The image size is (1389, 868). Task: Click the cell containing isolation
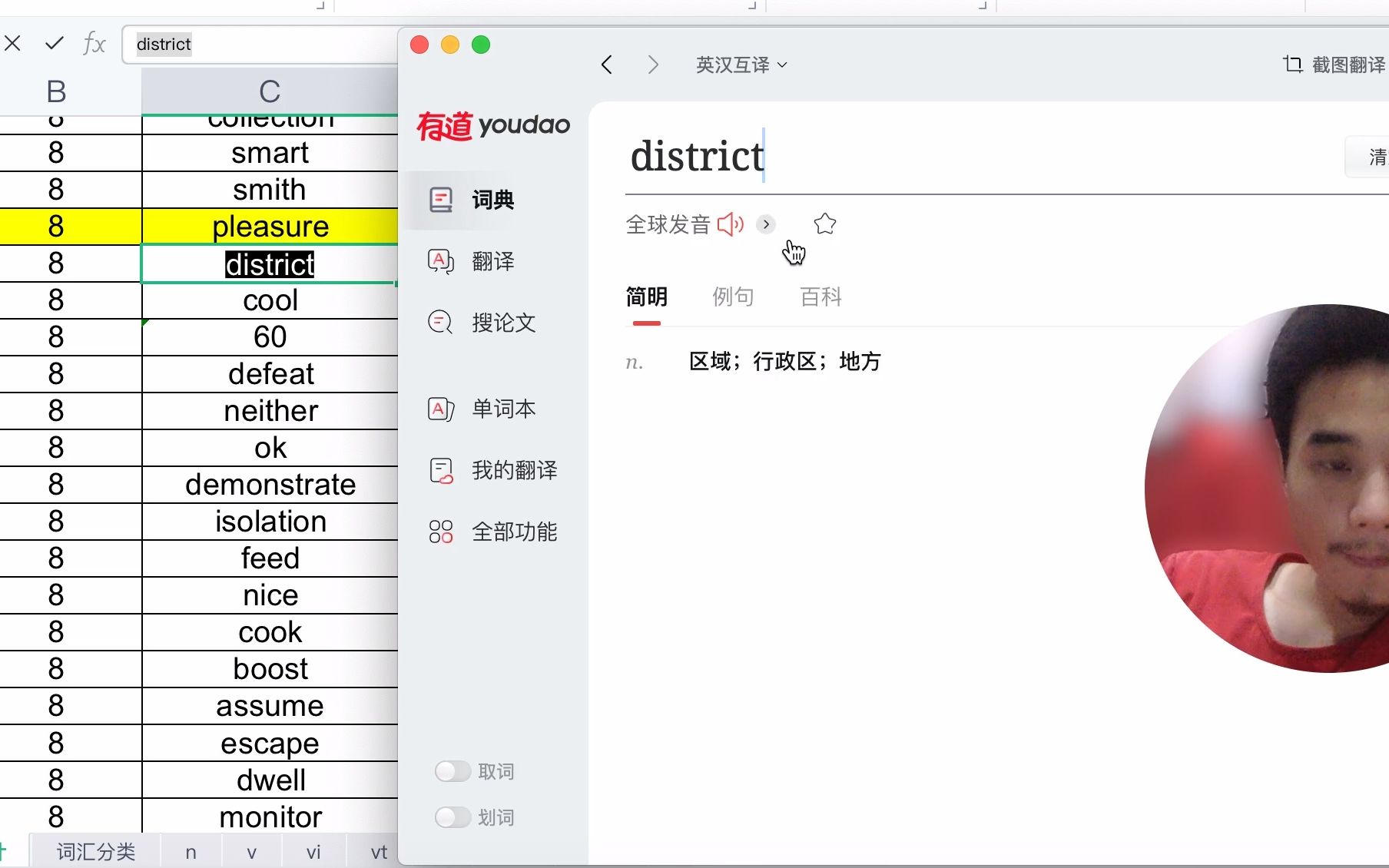click(x=270, y=522)
